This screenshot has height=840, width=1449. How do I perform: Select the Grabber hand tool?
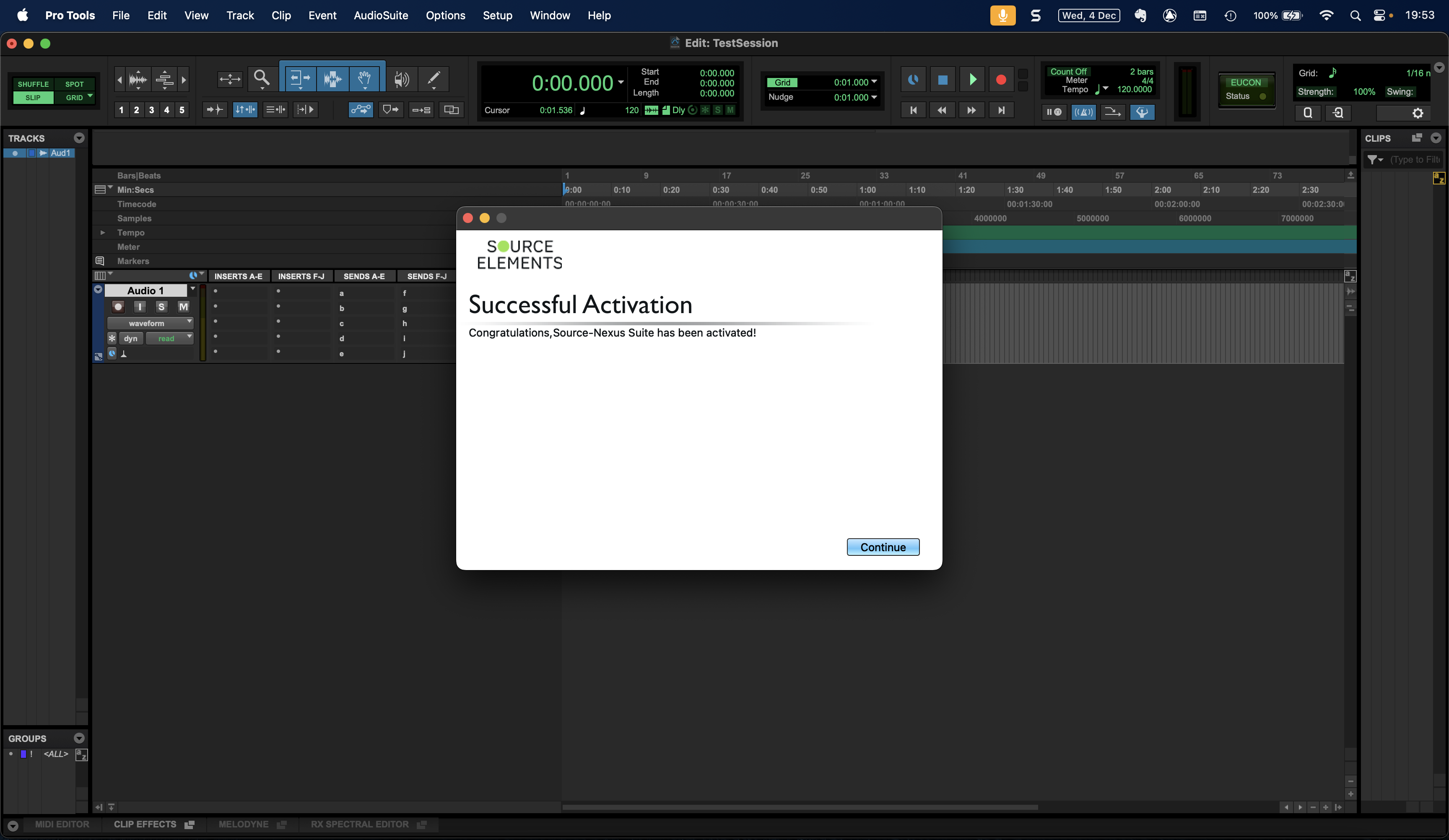pyautogui.click(x=364, y=78)
